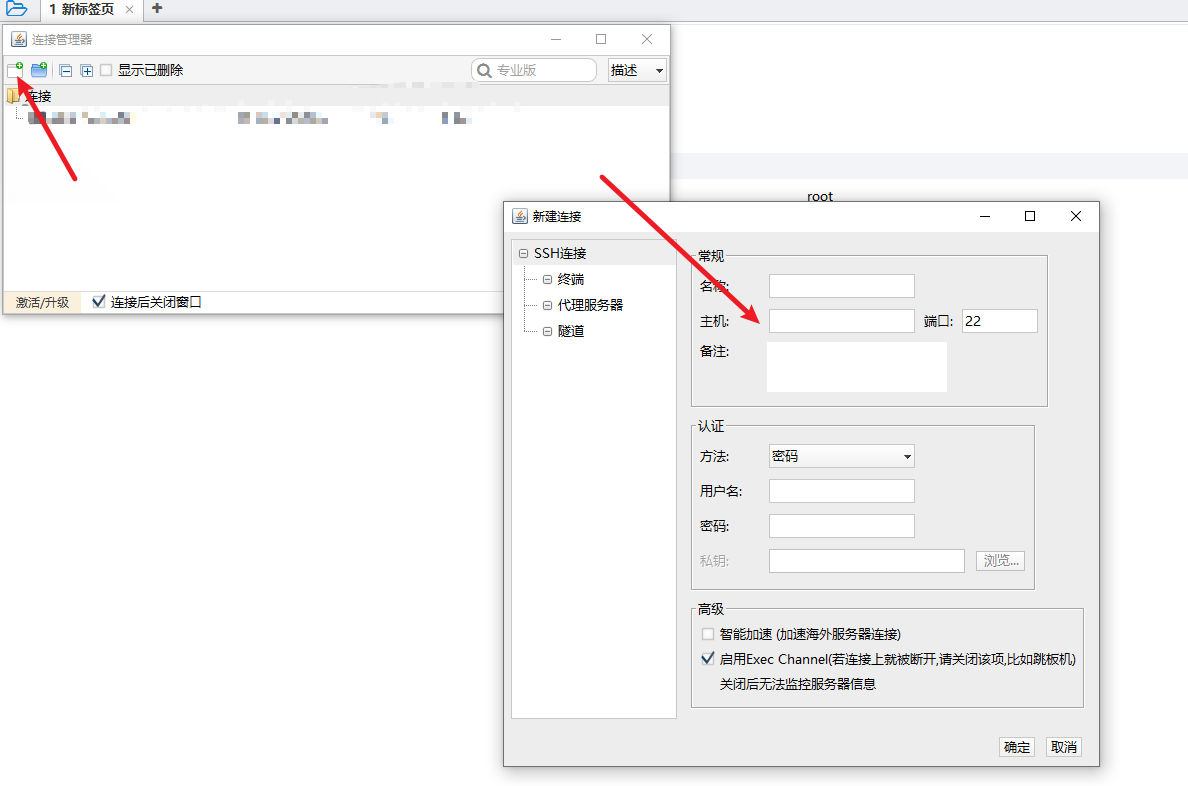Screen dimensions: 1188x786
Task: Click the collapse all tree icon
Action: [x=66, y=71]
